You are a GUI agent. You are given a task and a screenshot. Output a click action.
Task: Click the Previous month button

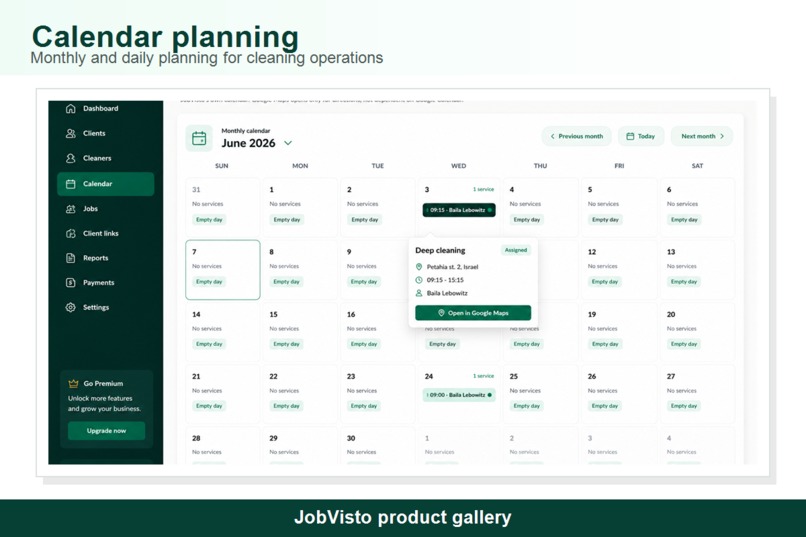coord(576,136)
